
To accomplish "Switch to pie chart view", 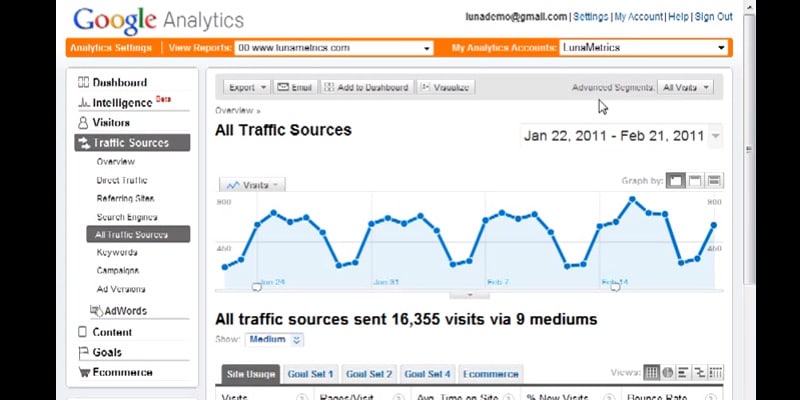I will pyautogui.click(x=667, y=372).
